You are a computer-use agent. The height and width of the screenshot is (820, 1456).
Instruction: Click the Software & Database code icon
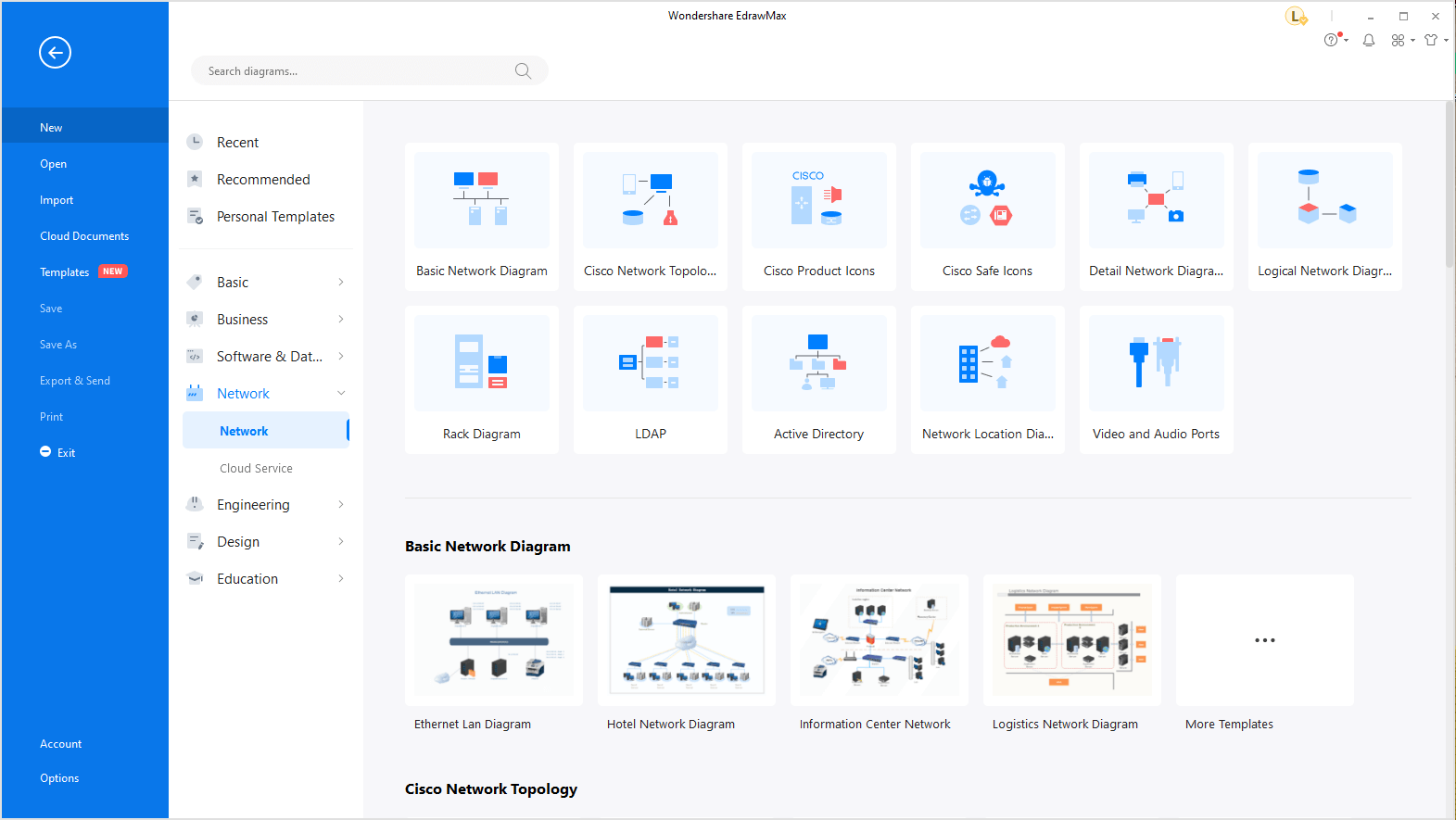tap(195, 356)
